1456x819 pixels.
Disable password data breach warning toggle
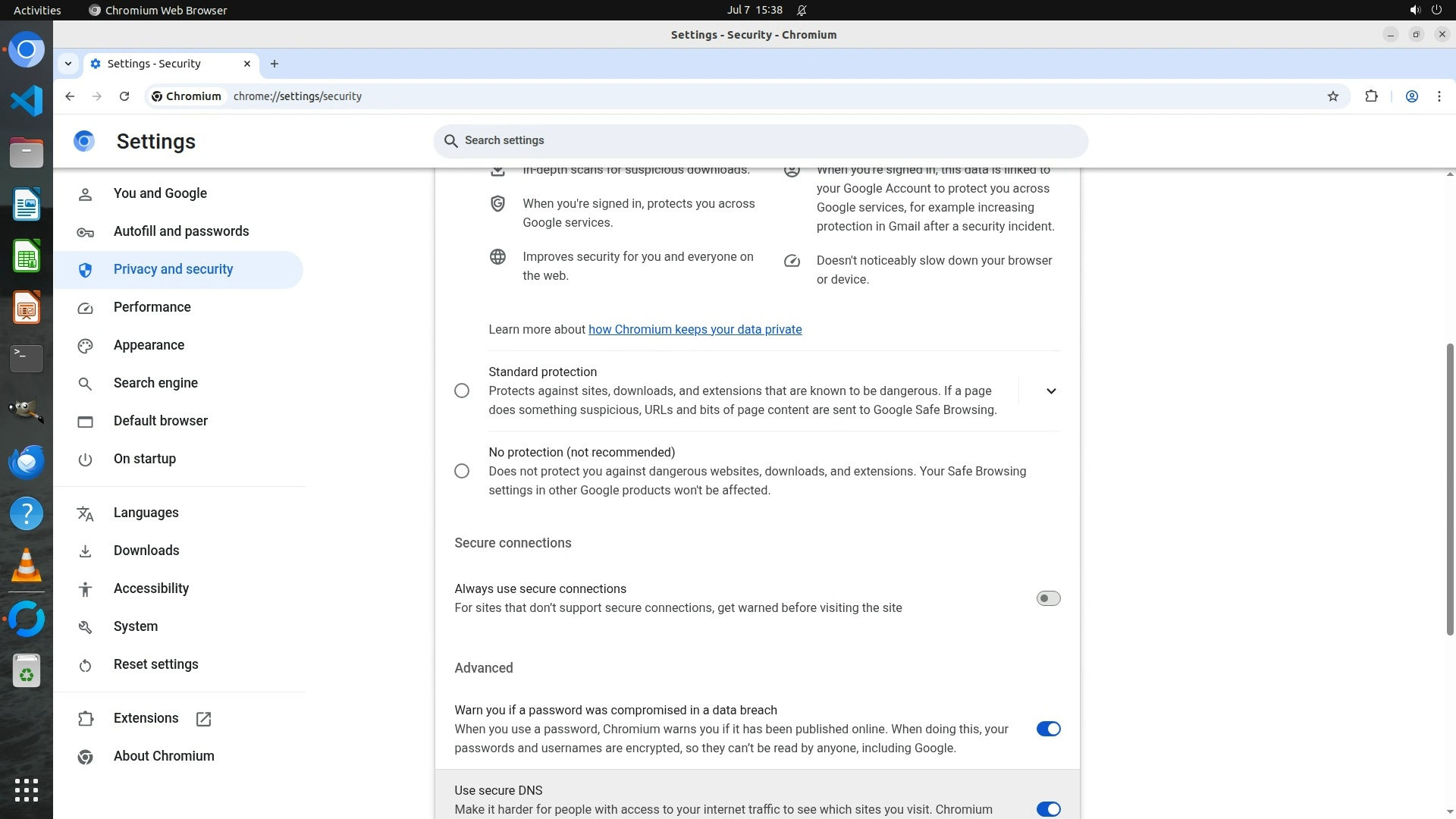(x=1048, y=729)
